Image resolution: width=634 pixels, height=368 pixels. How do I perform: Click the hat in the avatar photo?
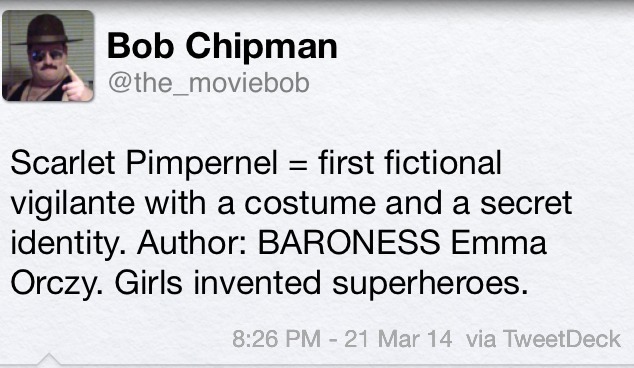46,31
